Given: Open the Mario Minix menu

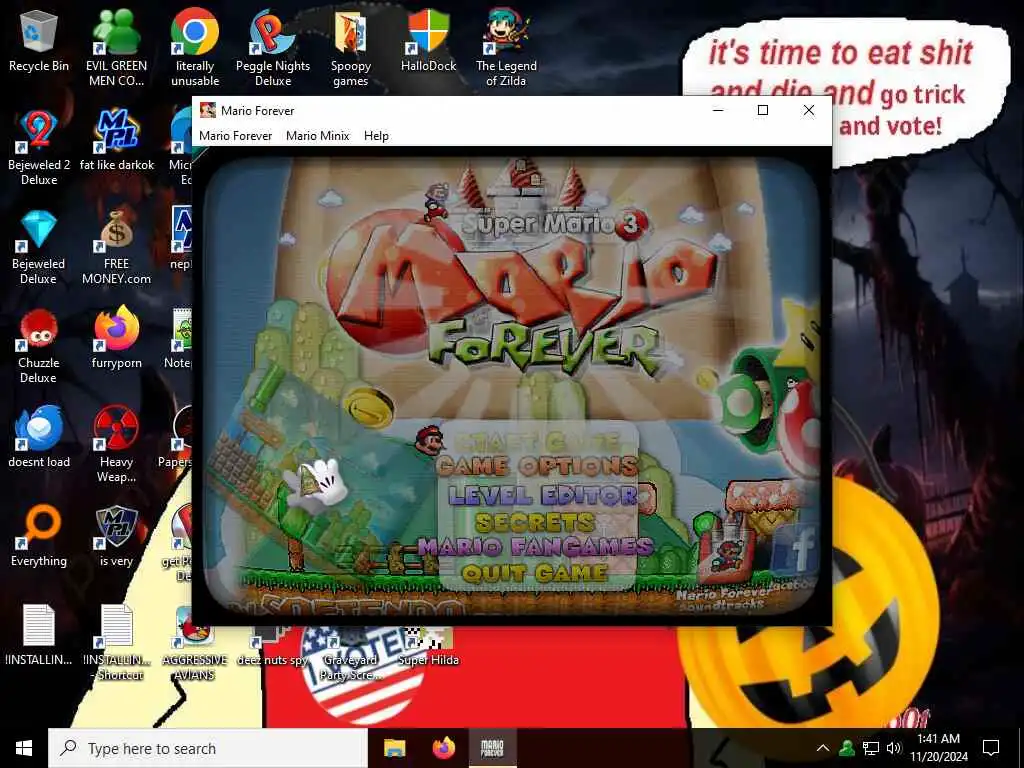Looking at the screenshot, I should click(x=317, y=136).
